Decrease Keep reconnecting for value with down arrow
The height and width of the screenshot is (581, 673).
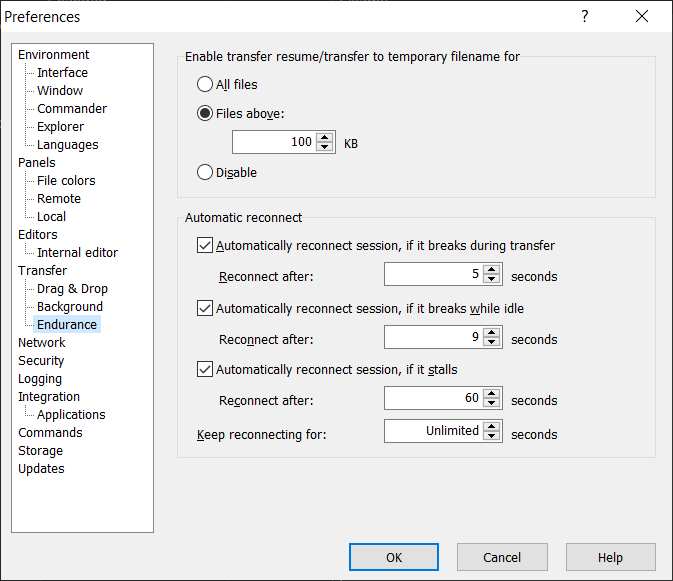pyautogui.click(x=491, y=436)
